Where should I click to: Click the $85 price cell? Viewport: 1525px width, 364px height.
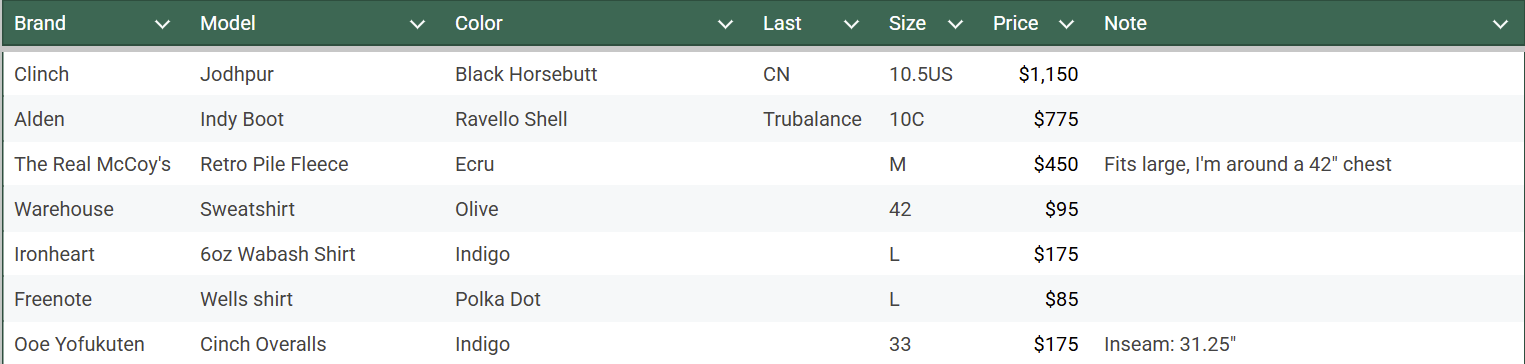click(1062, 299)
